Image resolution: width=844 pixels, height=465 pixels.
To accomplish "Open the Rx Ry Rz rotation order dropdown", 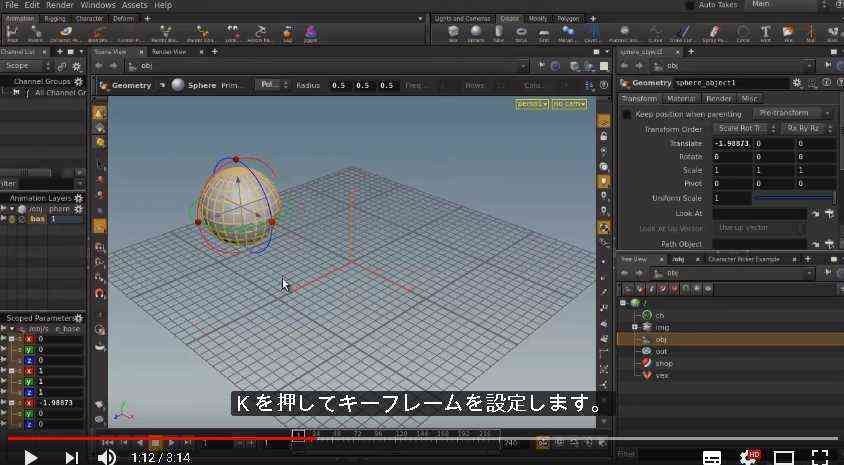I will click(x=808, y=129).
